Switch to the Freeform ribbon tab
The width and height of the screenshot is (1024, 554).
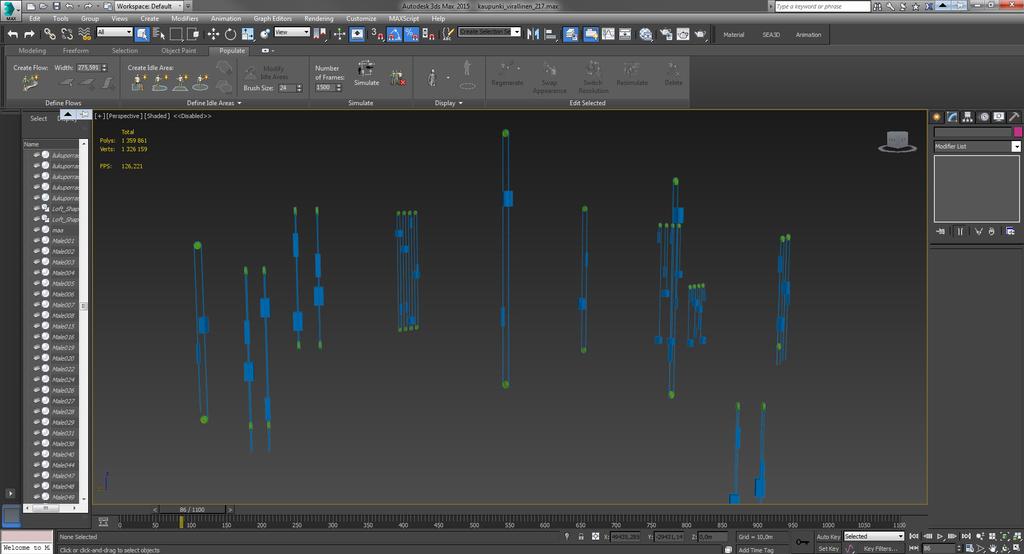(x=76, y=50)
